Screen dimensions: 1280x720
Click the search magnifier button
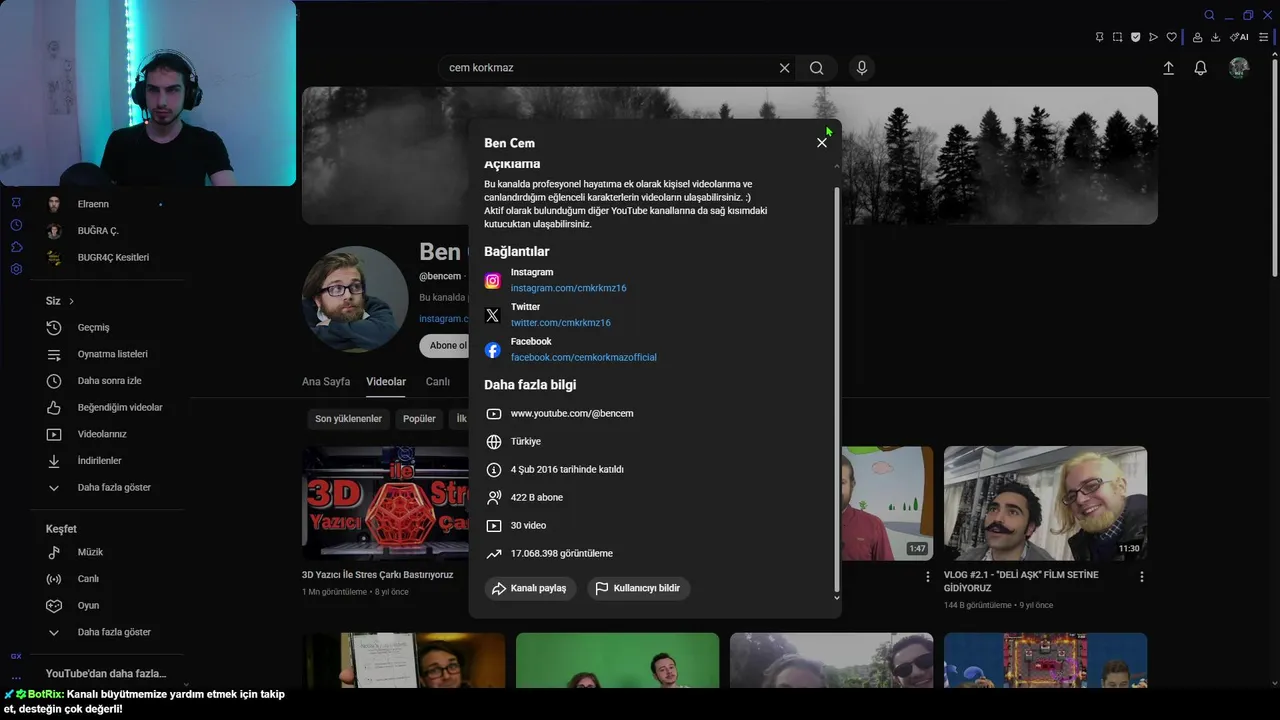(817, 68)
